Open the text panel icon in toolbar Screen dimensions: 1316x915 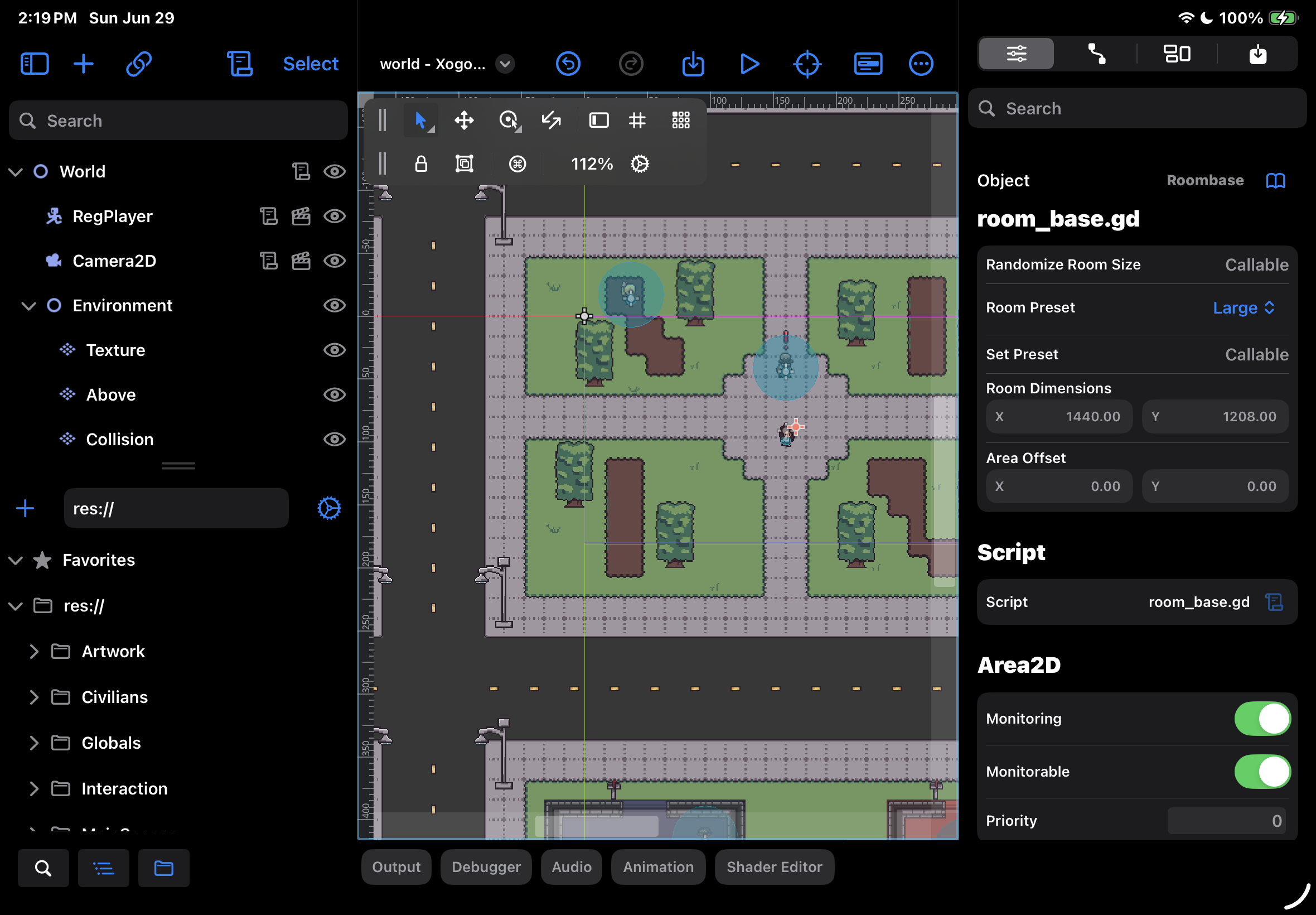(x=868, y=63)
